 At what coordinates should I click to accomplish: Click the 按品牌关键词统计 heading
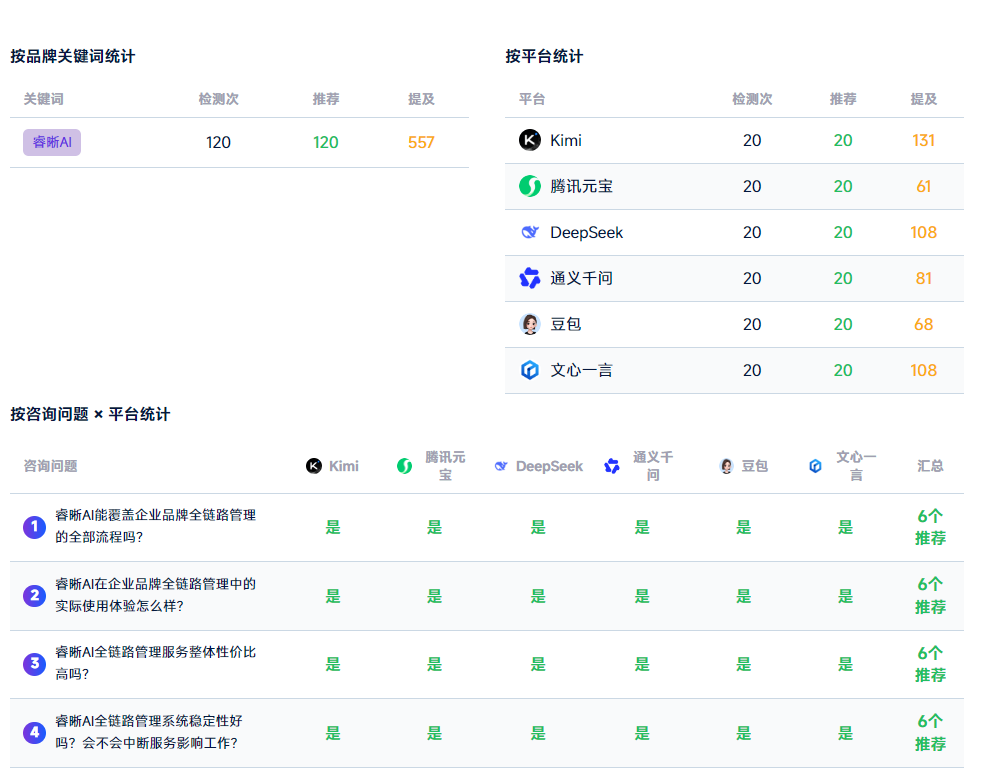(x=73, y=56)
